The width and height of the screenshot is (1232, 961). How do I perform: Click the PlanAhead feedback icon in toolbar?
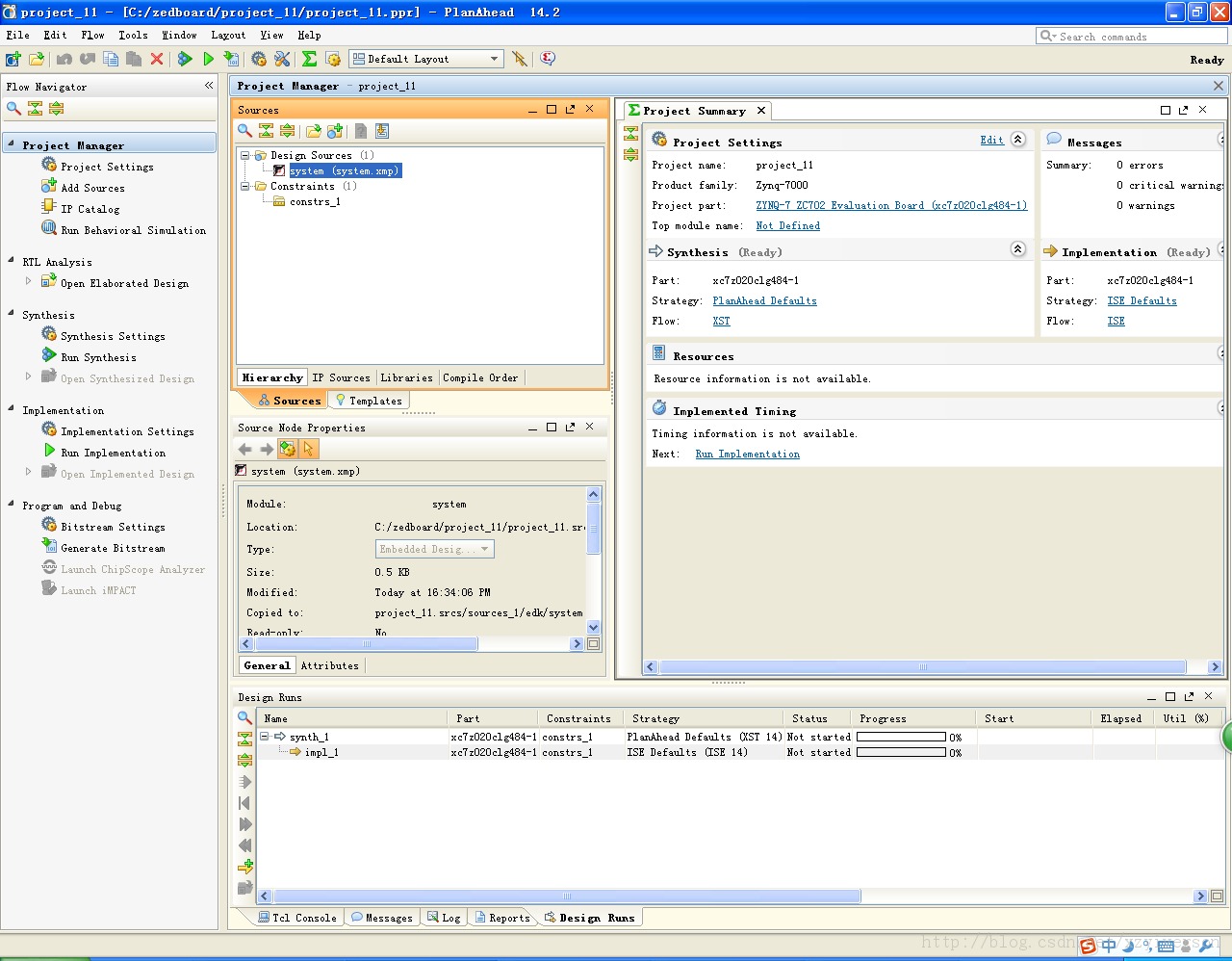coord(548,59)
